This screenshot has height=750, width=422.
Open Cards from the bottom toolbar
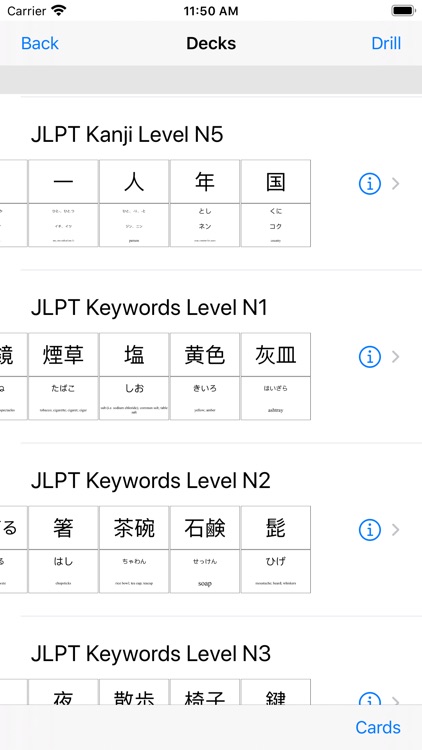[378, 728]
